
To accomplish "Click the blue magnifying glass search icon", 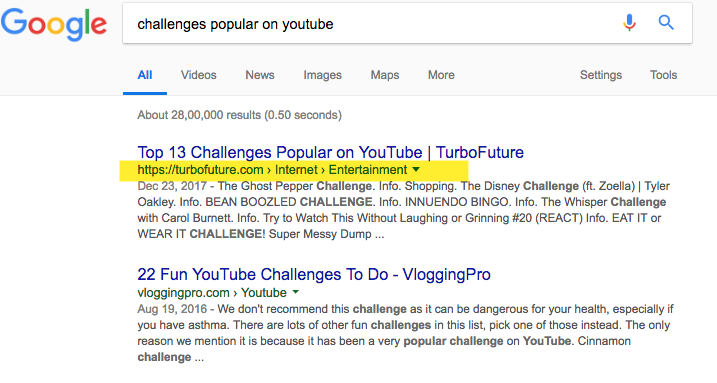I will click(666, 22).
